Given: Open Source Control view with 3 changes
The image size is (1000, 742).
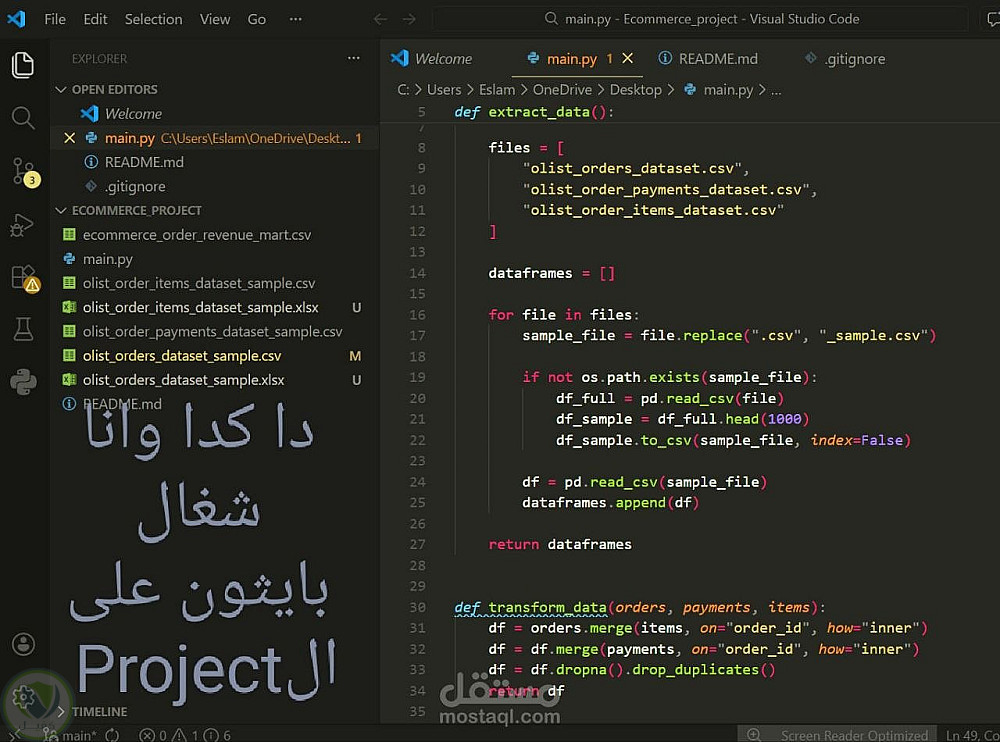Looking at the screenshot, I should coord(24,172).
